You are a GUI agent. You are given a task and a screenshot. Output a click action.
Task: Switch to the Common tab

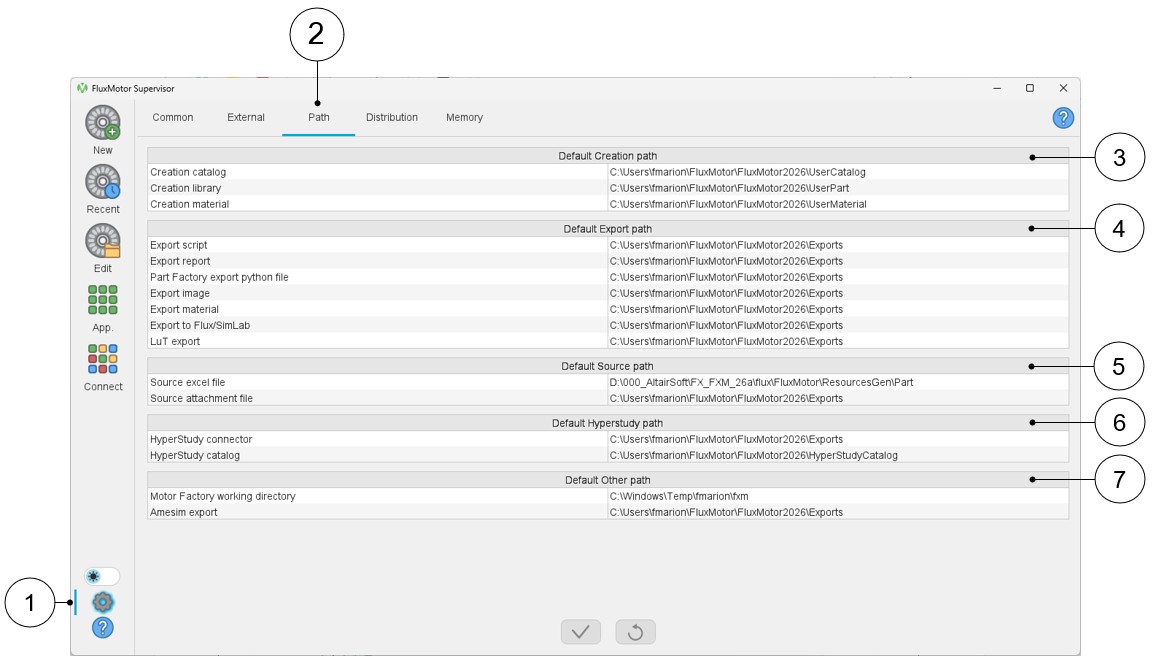173,118
